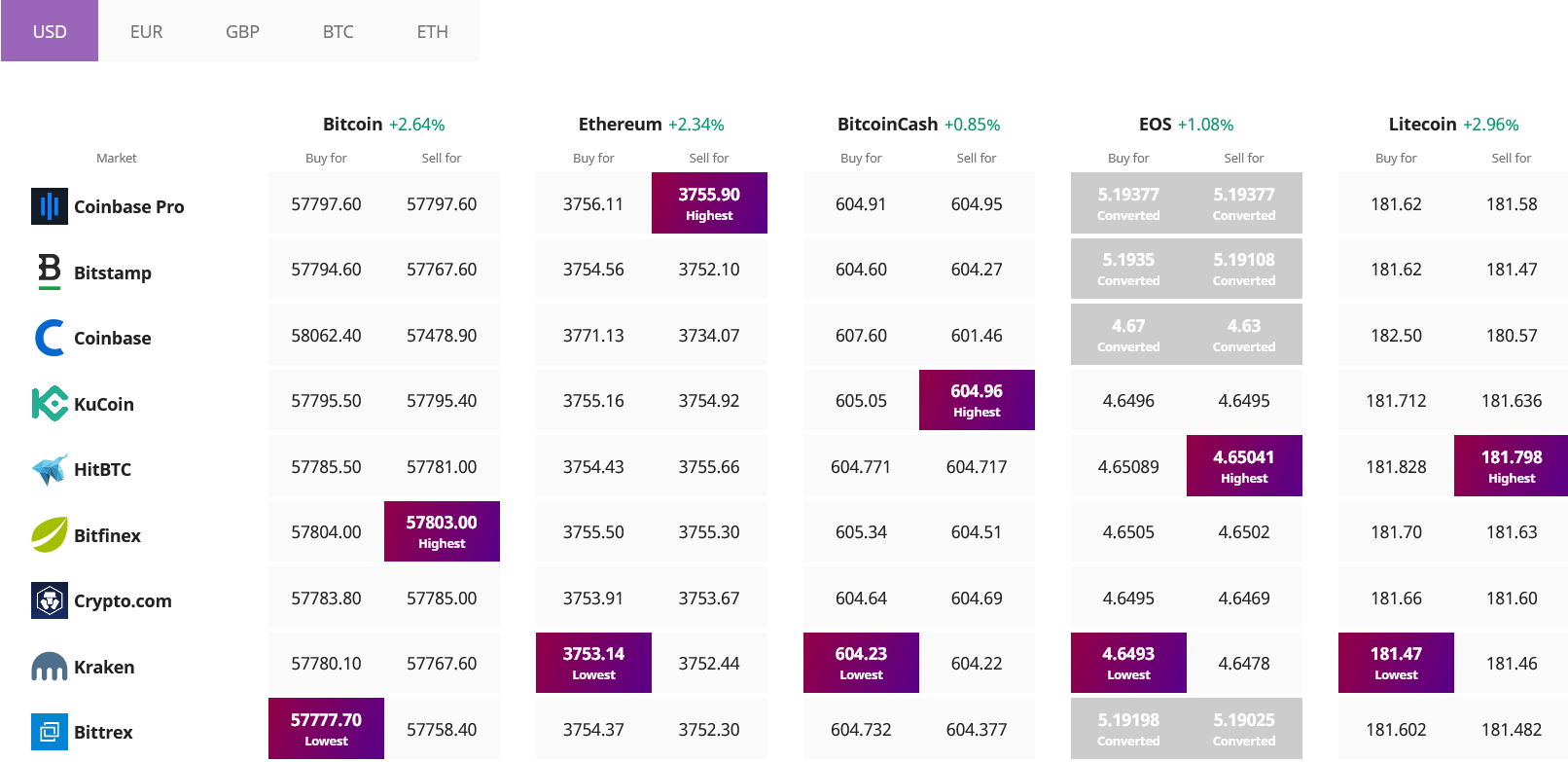Select the USD currency tab
1568x762 pixels.
pos(50,31)
